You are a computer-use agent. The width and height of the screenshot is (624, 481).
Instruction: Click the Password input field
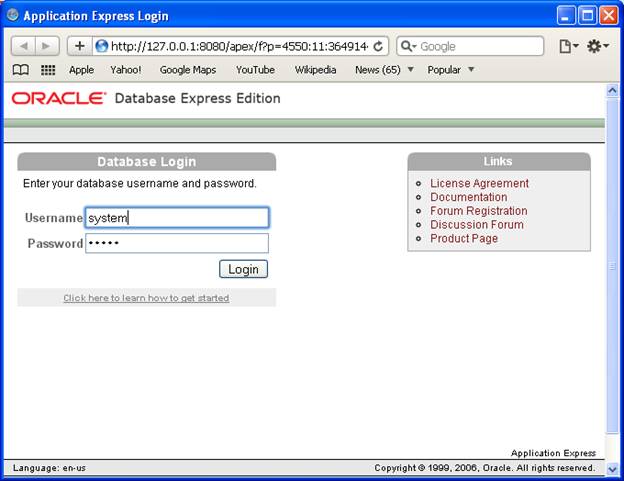click(x=177, y=243)
